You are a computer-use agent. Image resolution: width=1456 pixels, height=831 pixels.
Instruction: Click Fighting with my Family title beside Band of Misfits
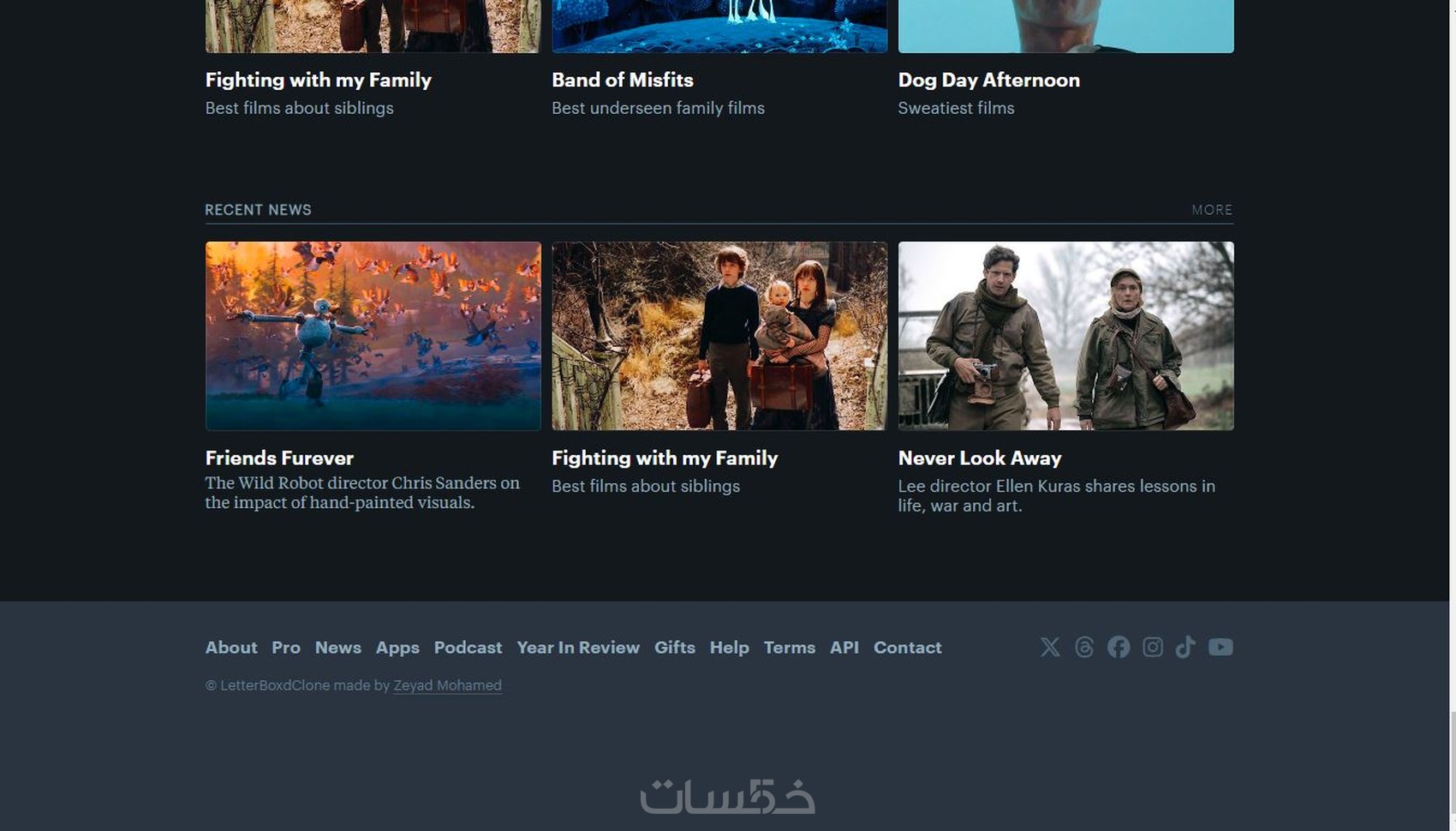click(319, 80)
